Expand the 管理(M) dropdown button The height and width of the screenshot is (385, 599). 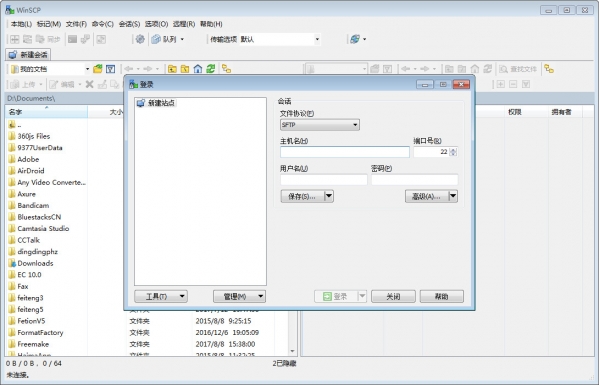click(x=240, y=296)
